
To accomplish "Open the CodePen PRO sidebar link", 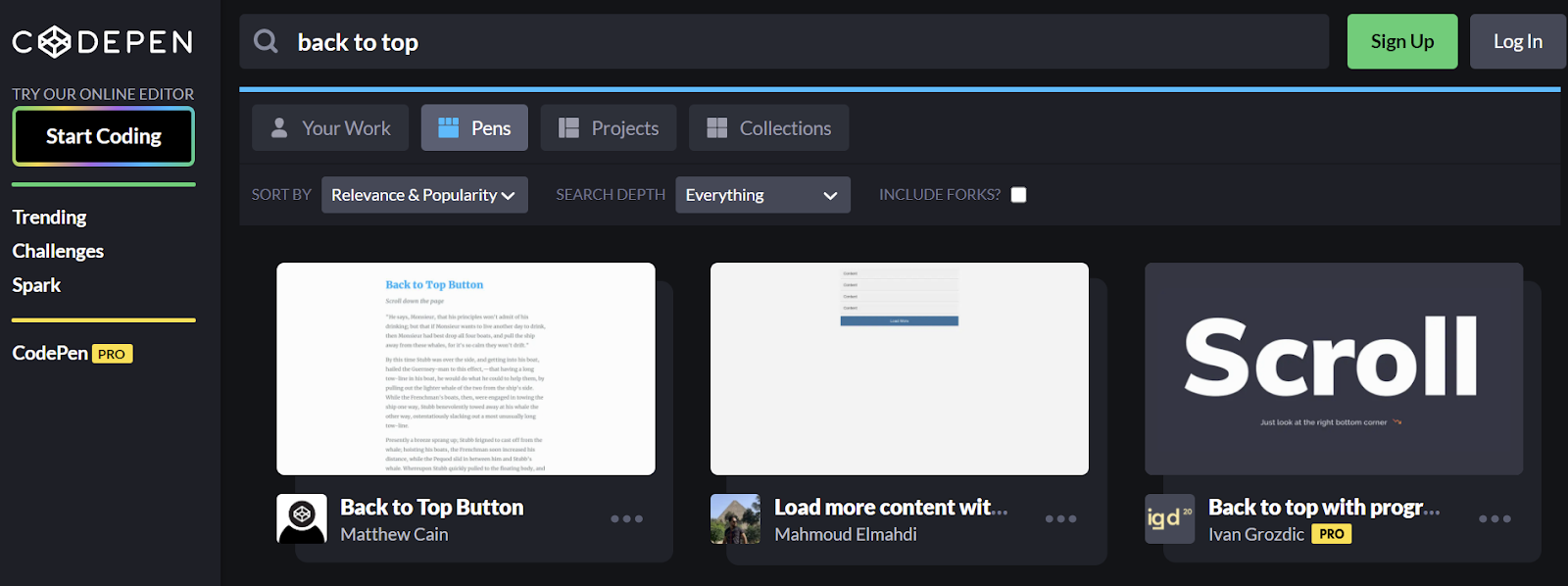I will [72, 354].
